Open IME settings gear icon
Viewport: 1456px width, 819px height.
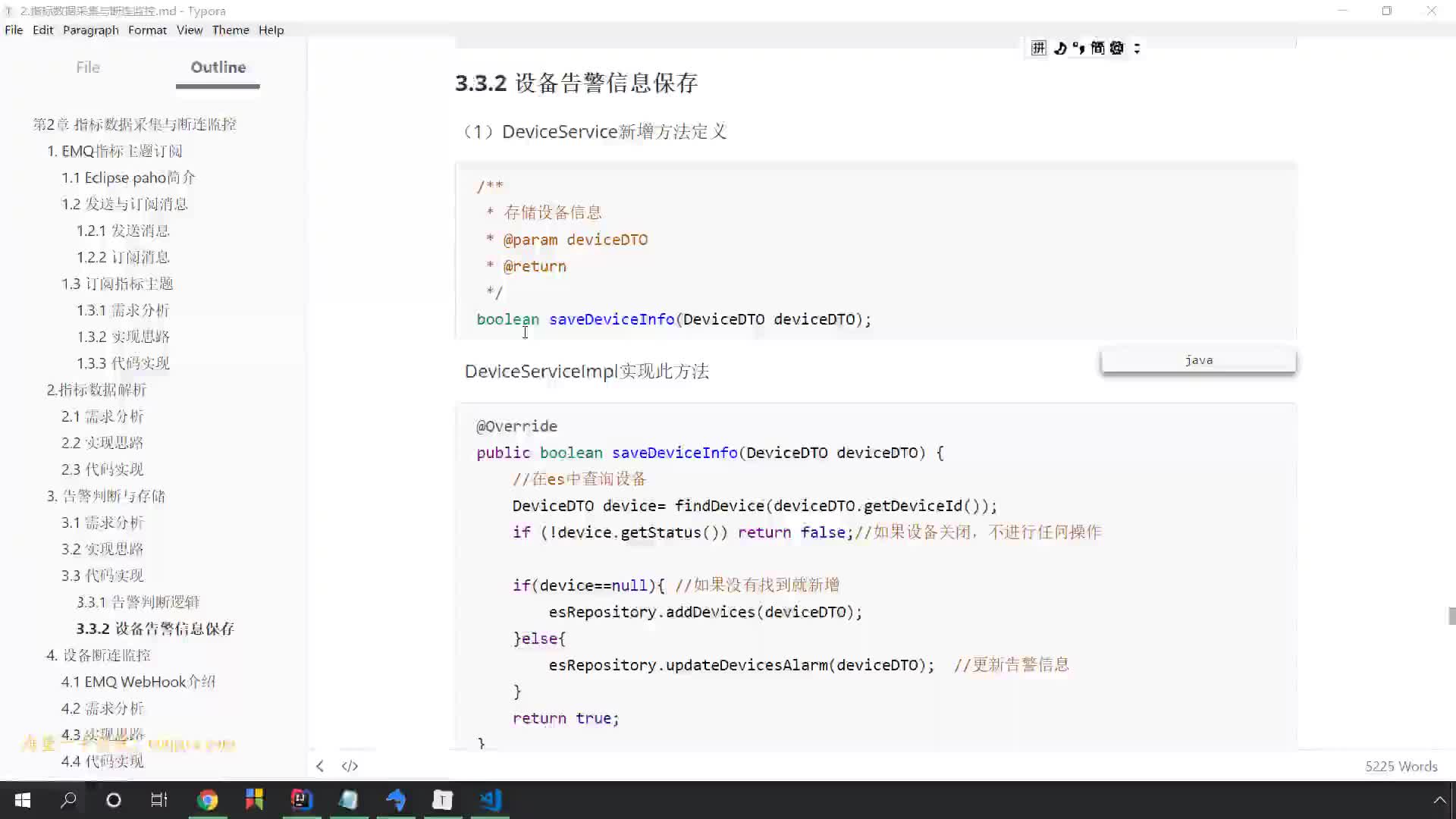[x=1117, y=49]
